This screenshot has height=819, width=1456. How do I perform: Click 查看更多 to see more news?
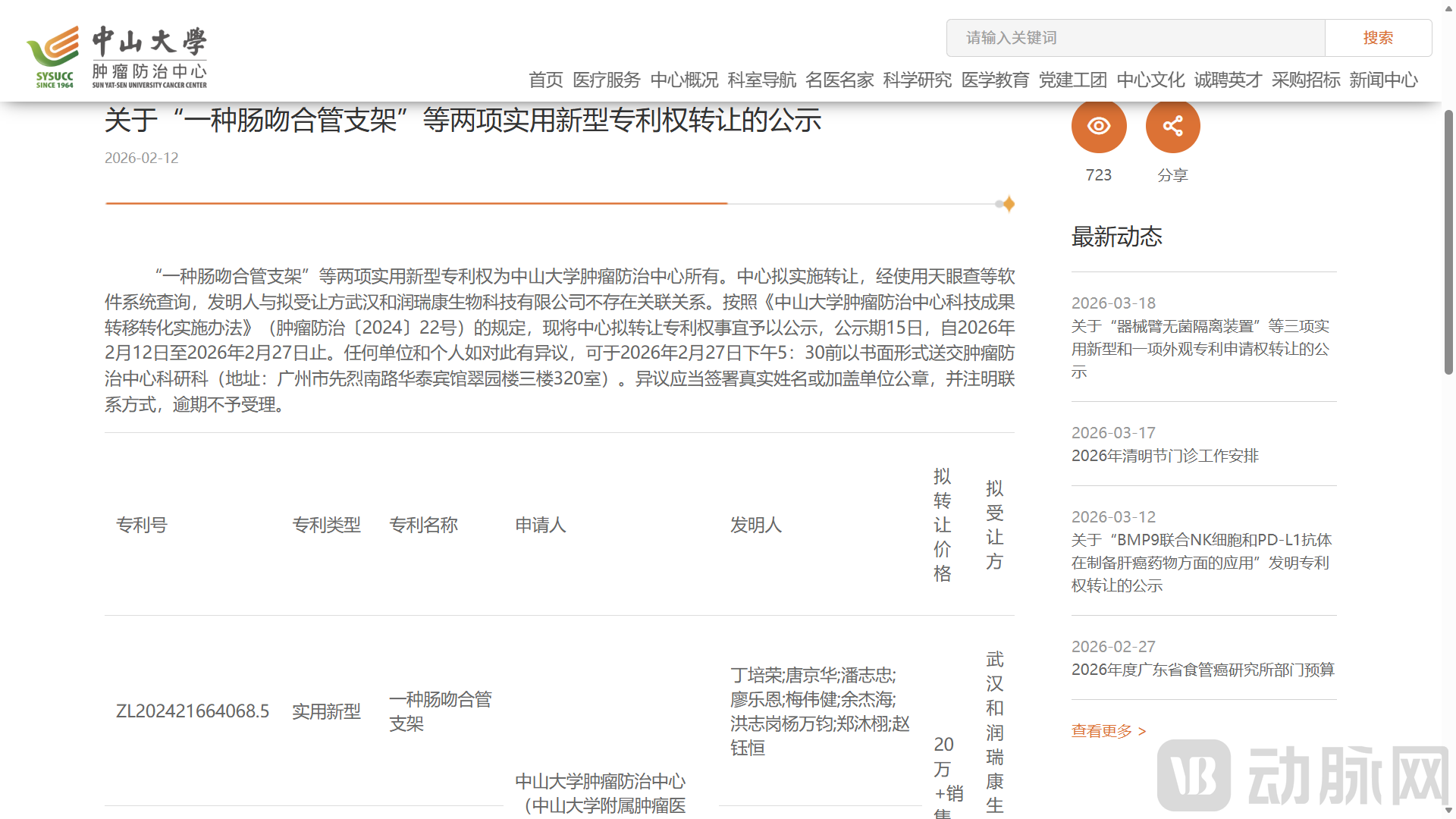[1108, 731]
